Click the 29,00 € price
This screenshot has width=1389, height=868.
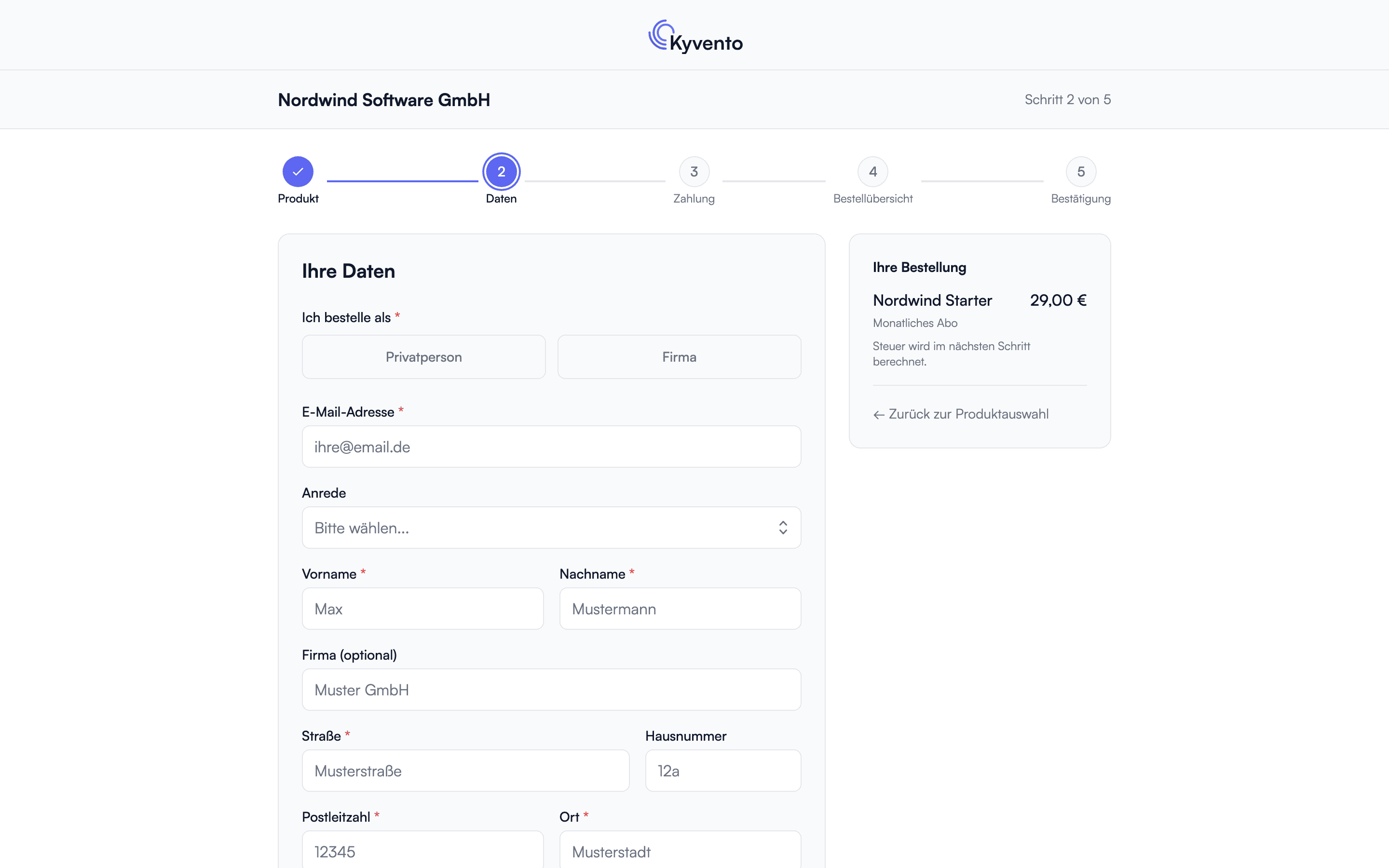point(1058,300)
